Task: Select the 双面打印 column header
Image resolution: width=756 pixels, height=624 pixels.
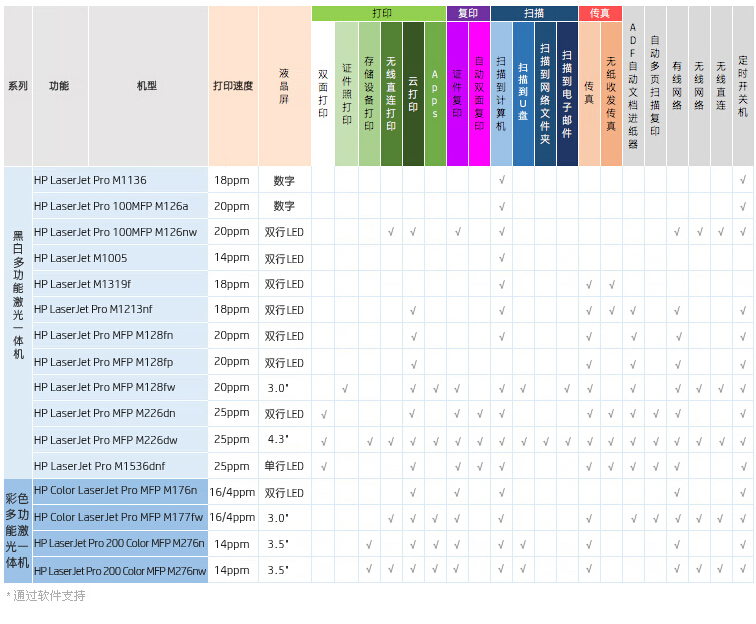Action: click(323, 94)
